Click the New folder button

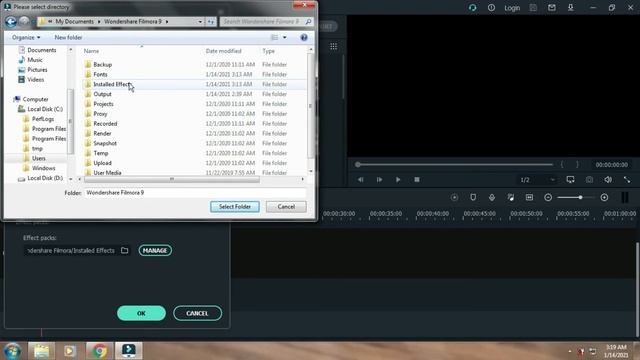(68, 37)
